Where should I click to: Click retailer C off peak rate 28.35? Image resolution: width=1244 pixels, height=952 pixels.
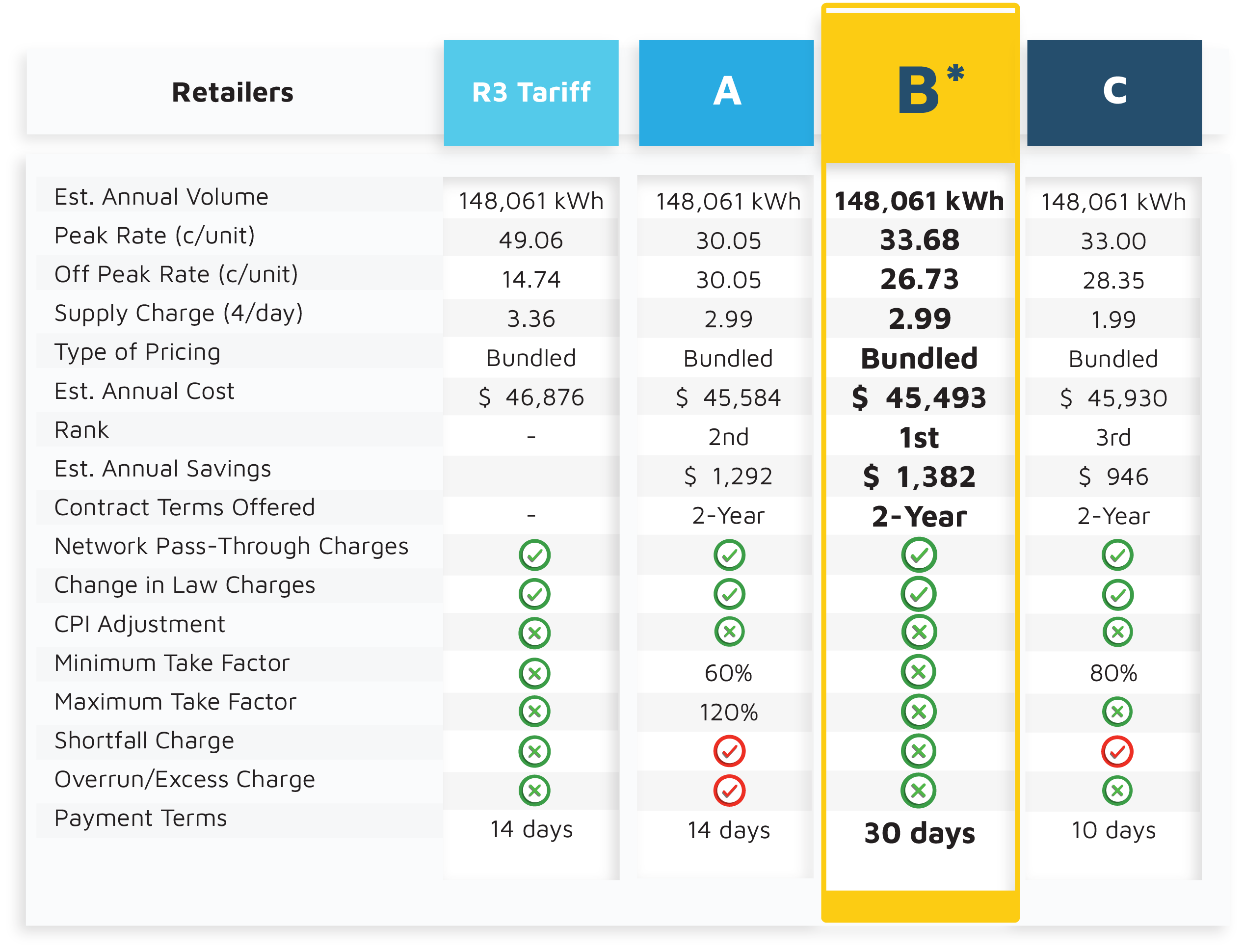(x=1113, y=281)
